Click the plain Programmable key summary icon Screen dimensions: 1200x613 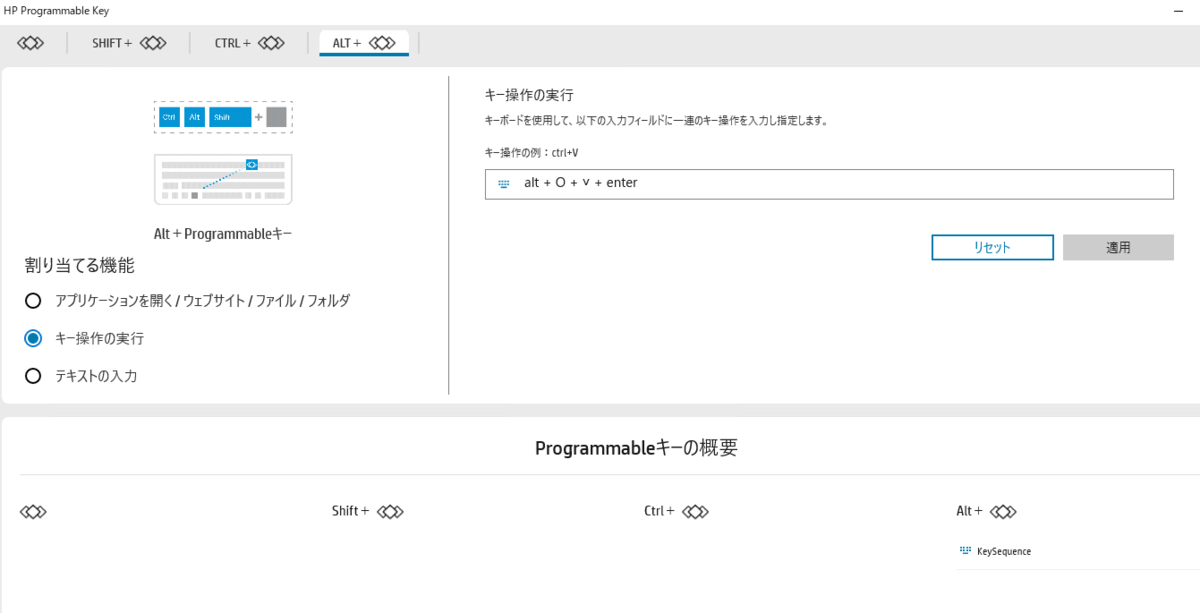33,511
